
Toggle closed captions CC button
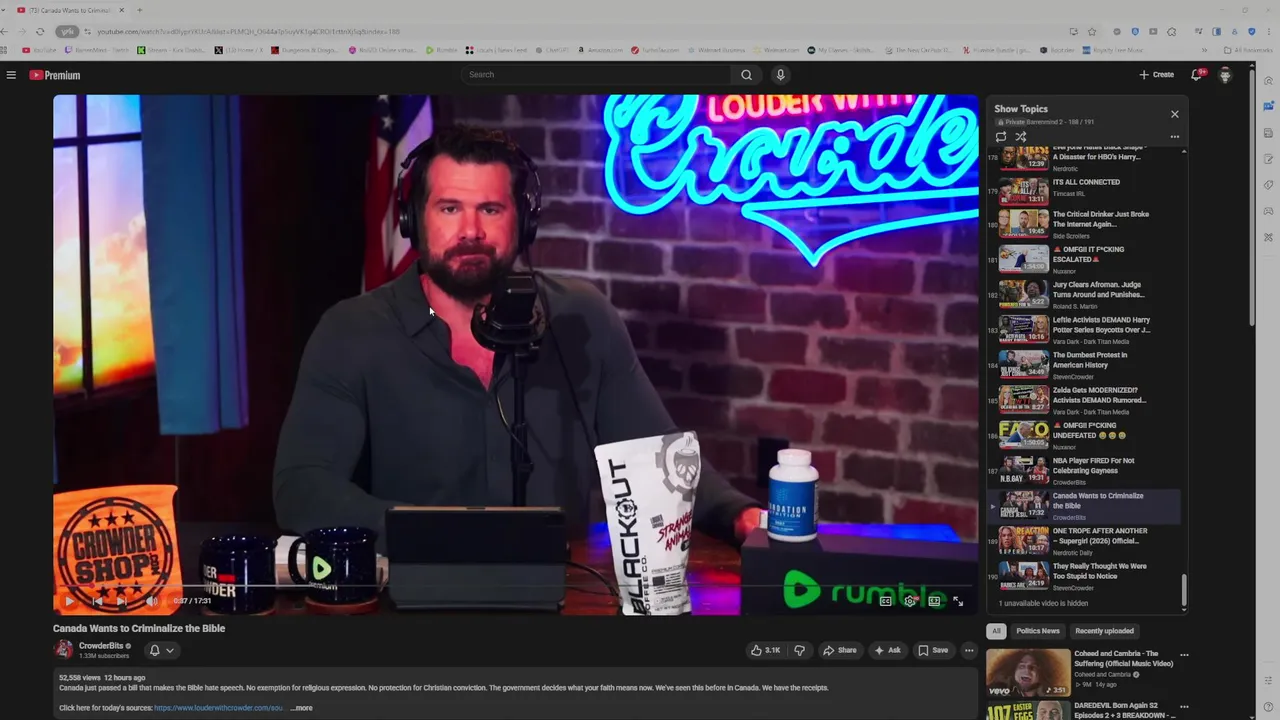pyautogui.click(x=886, y=601)
